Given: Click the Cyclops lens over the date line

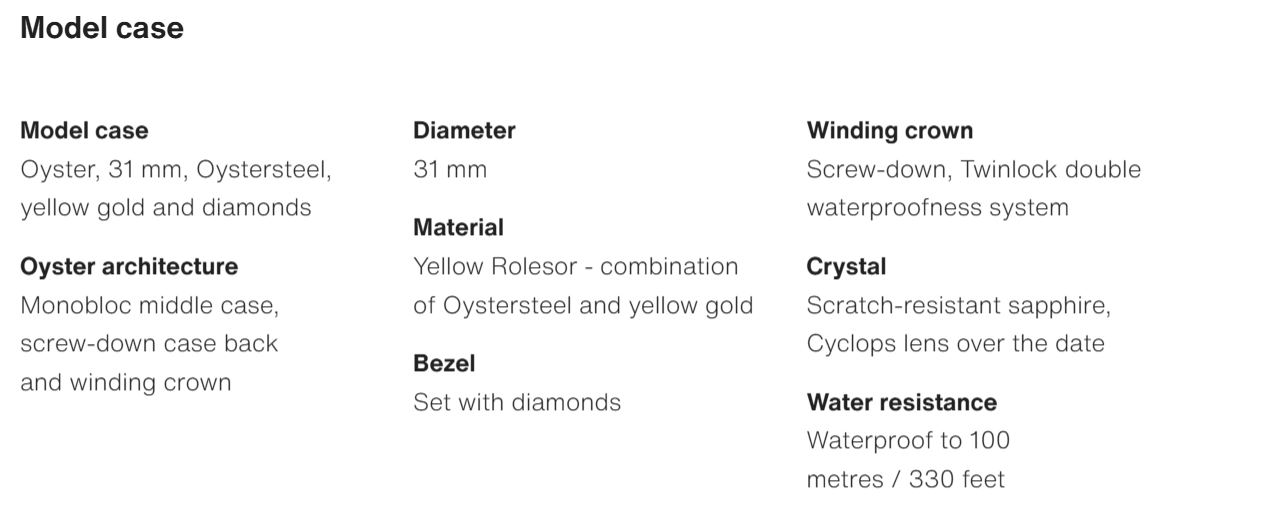Looking at the screenshot, I should click(955, 344).
